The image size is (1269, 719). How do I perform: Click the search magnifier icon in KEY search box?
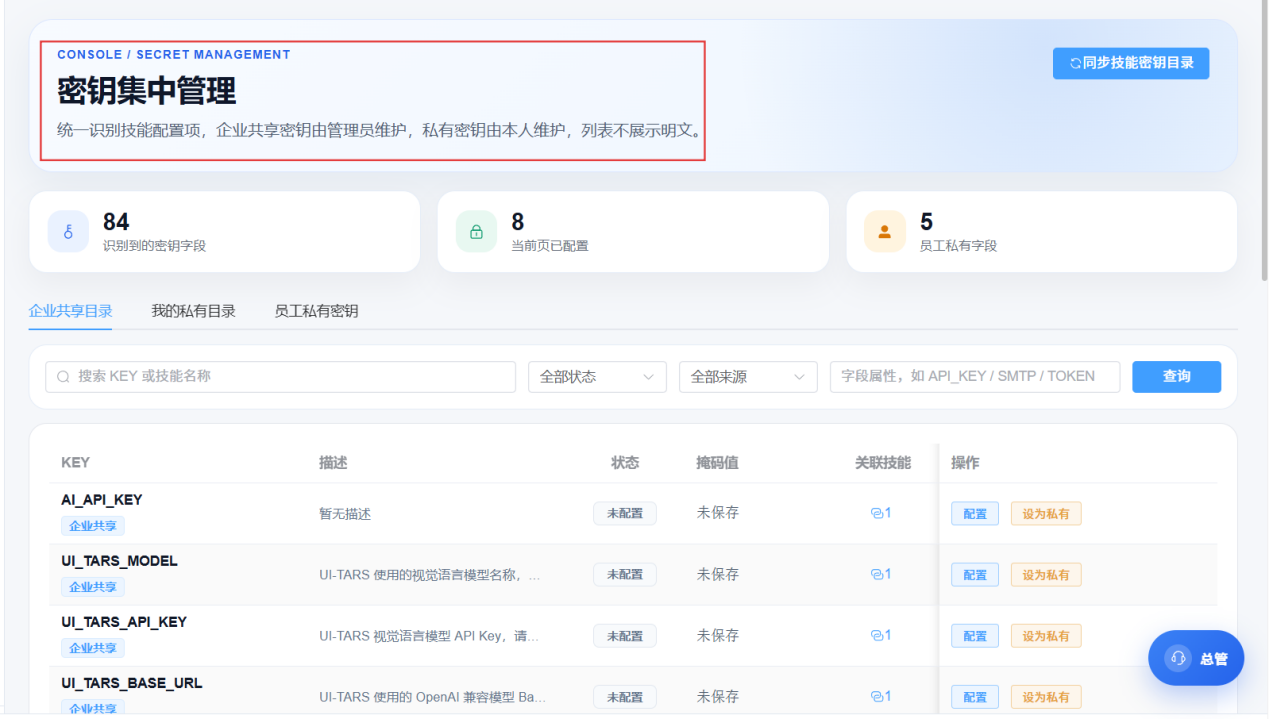click(x=64, y=377)
